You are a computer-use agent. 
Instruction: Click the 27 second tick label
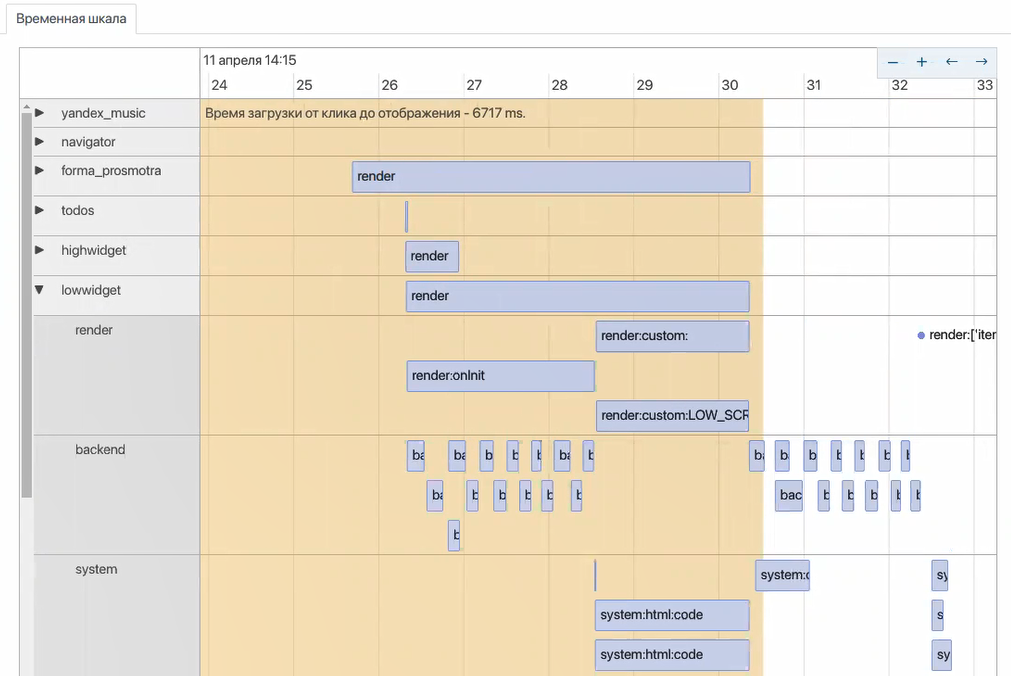[x=474, y=85]
